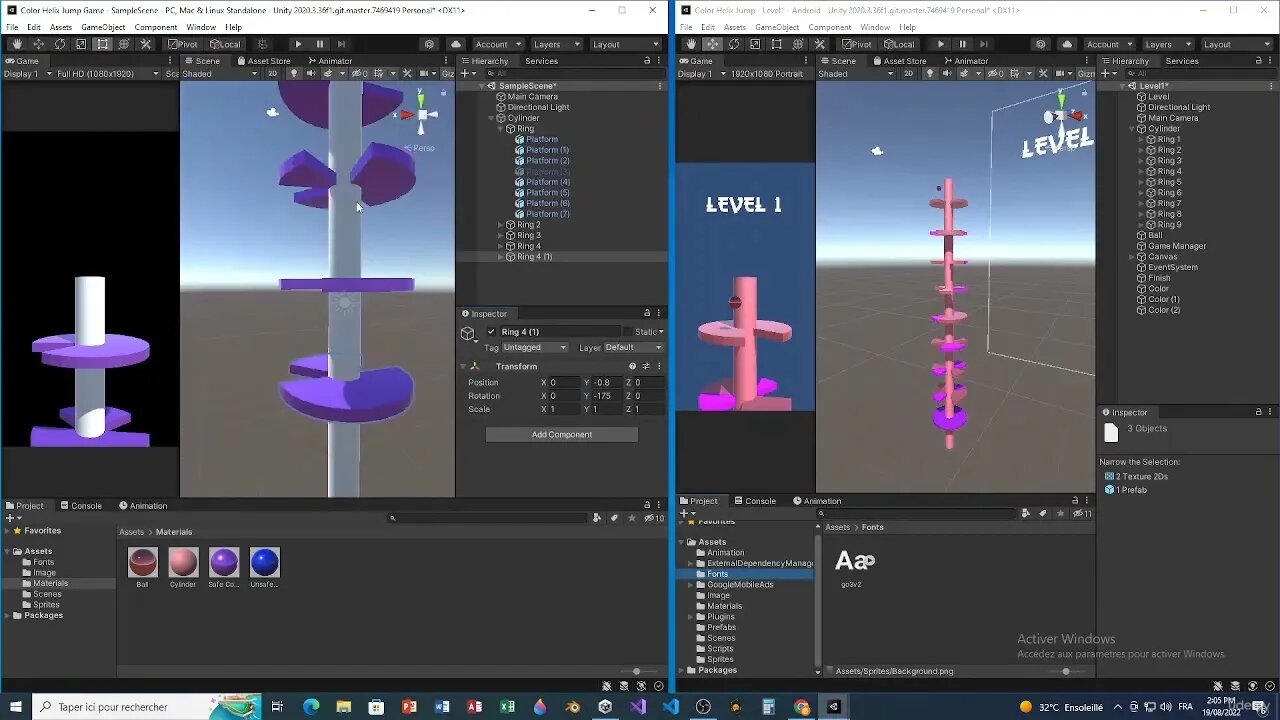Viewport: 1280px width, 720px height.
Task: Expand Canvas in right Hierarchy
Action: tap(1132, 257)
